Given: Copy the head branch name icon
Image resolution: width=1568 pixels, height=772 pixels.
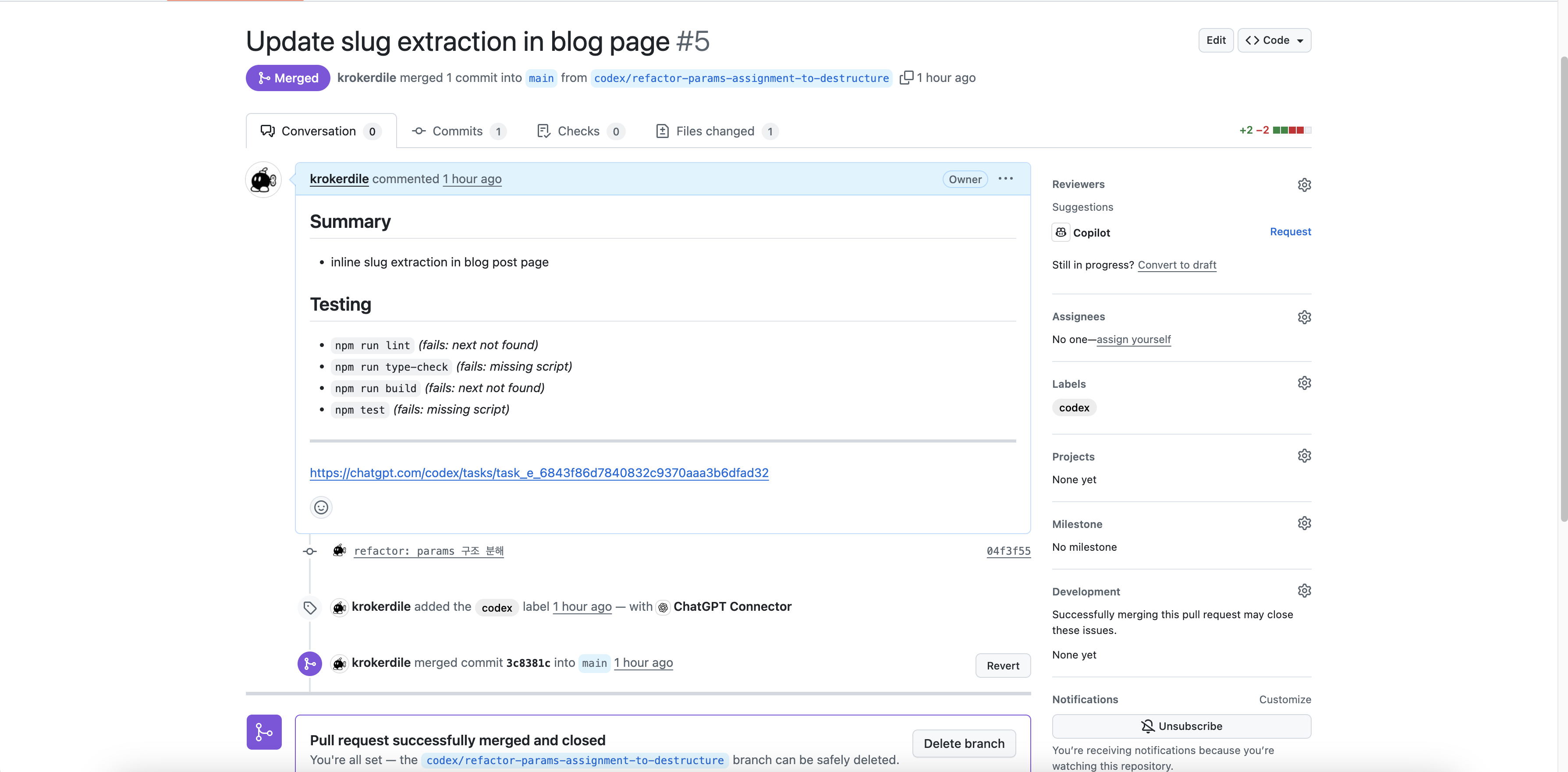Looking at the screenshot, I should click(906, 77).
